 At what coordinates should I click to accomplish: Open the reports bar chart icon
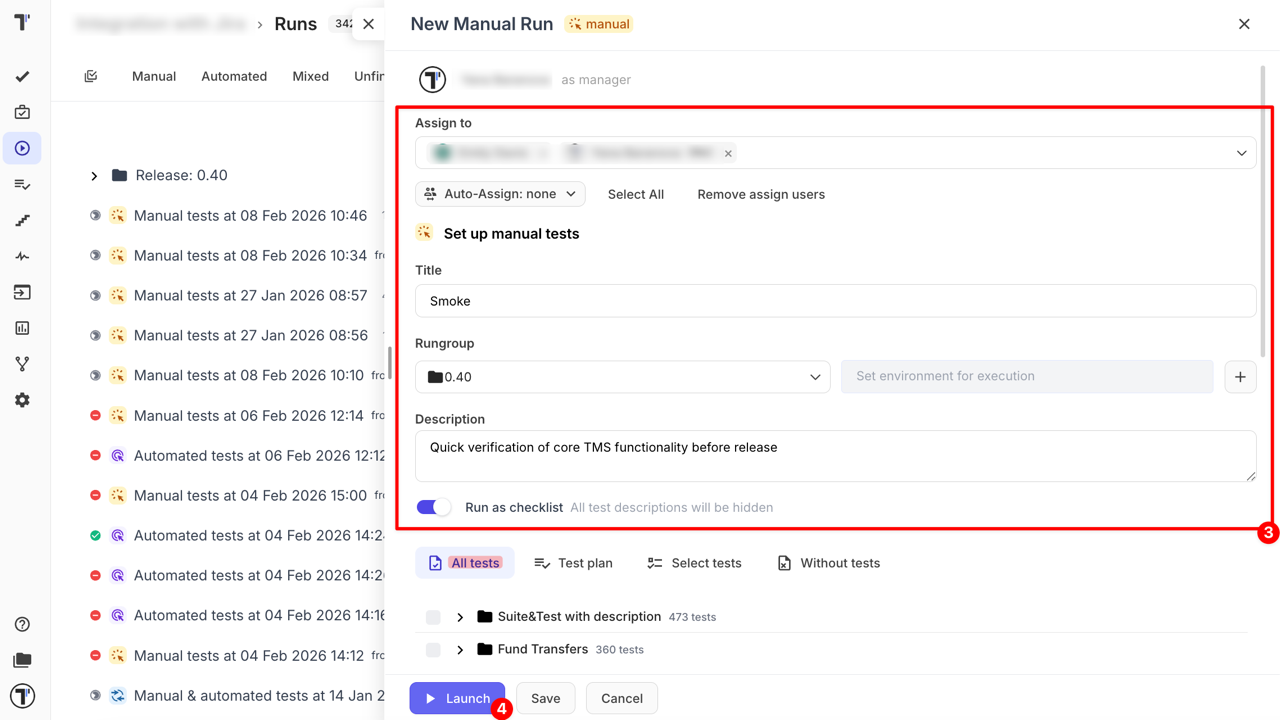click(22, 328)
